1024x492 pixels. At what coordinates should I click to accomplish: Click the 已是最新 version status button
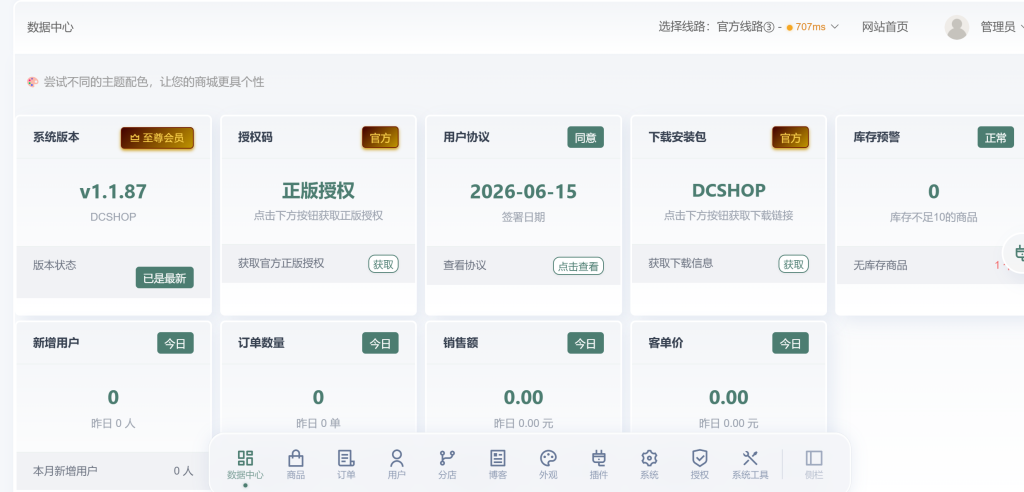[x=165, y=278]
